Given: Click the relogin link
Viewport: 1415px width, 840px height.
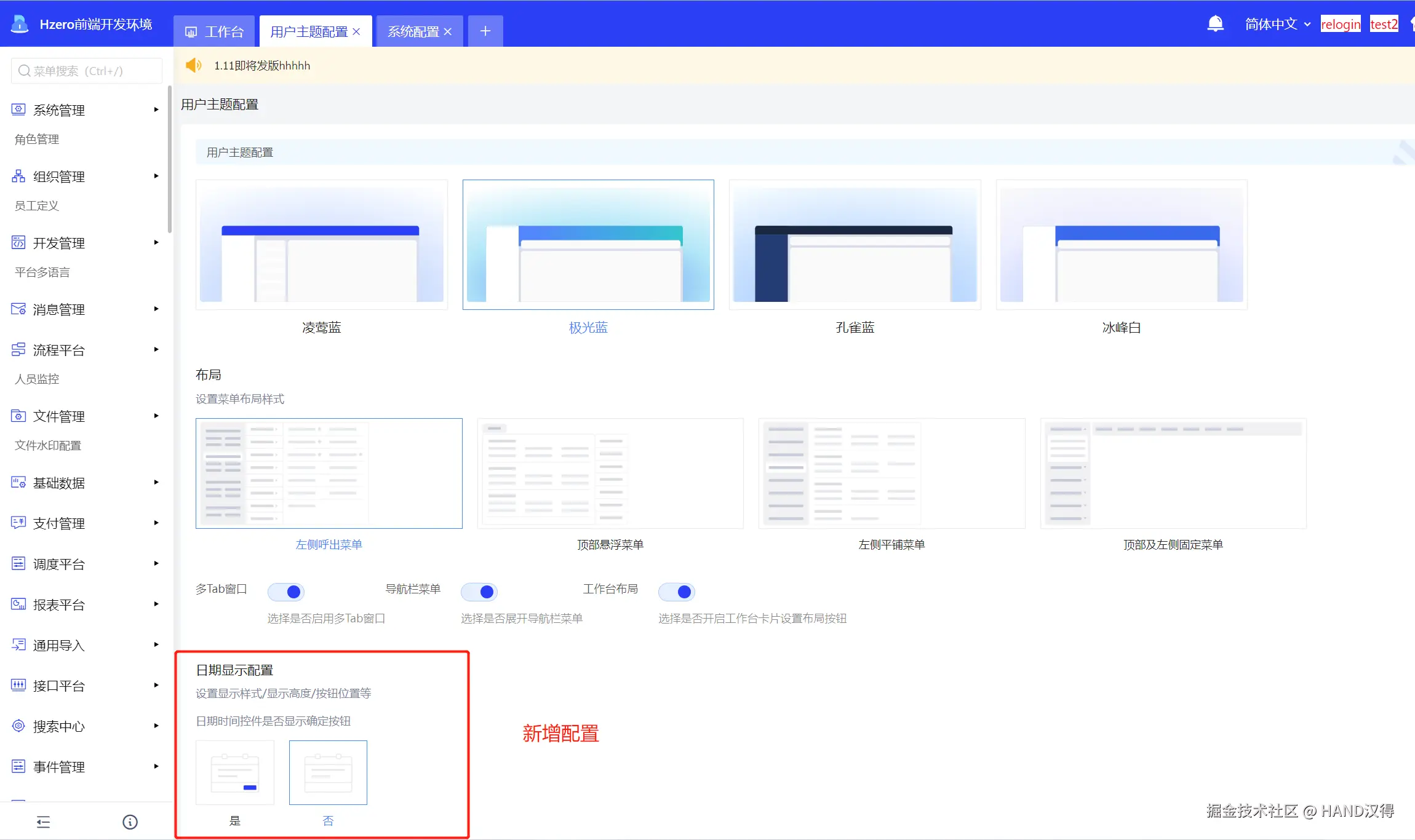Looking at the screenshot, I should click(x=1340, y=25).
